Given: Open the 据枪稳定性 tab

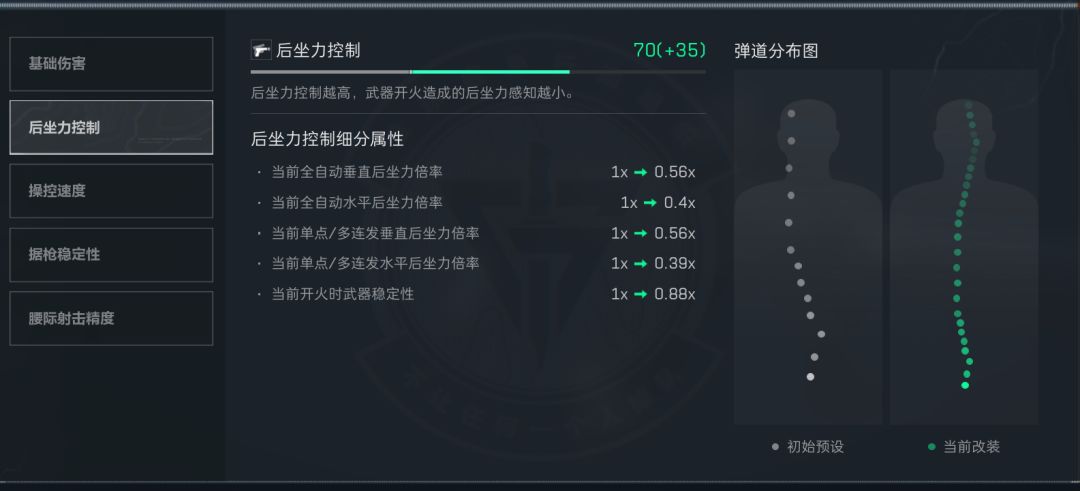Looking at the screenshot, I should 111,255.
